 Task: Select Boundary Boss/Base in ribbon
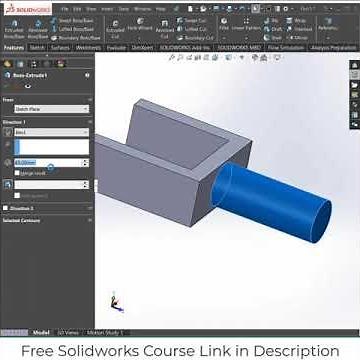[75, 38]
